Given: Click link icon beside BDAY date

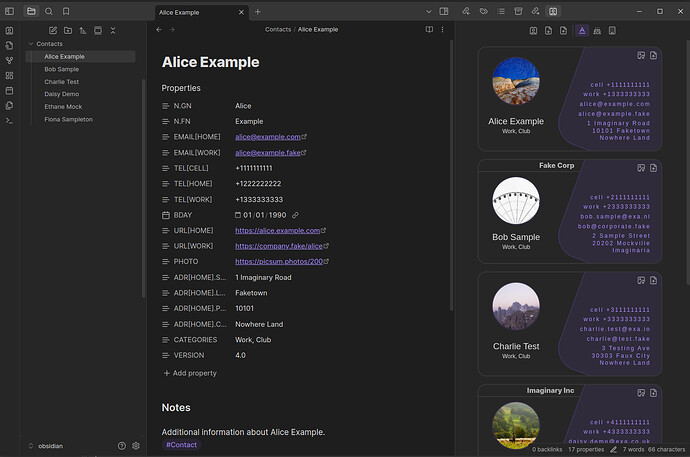Looking at the screenshot, I should click(x=295, y=215).
